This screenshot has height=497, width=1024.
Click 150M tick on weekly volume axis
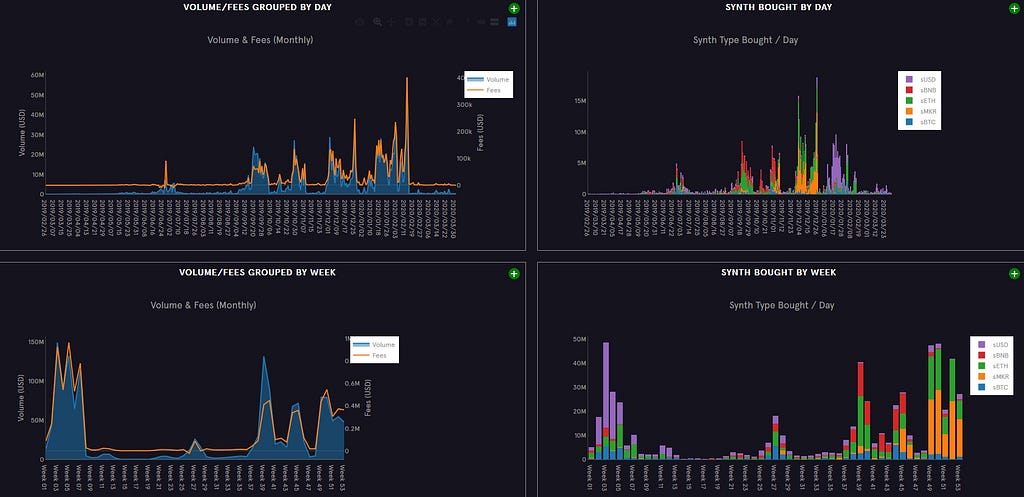(35, 342)
